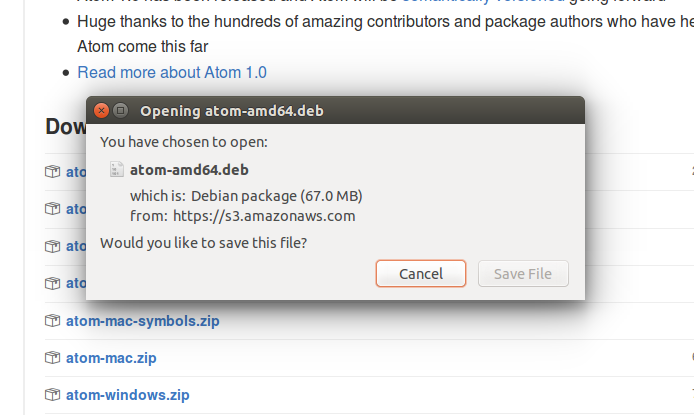Click the fourth download row package icon
Viewport: 694px width, 415px height.
(52, 283)
